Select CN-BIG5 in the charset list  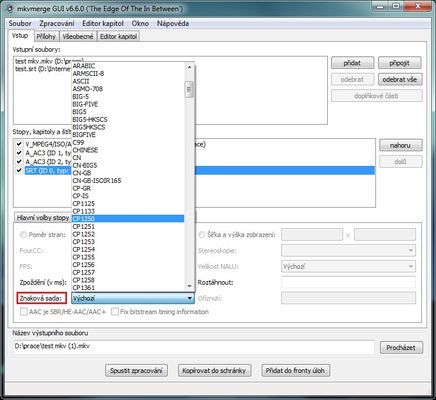pos(128,166)
